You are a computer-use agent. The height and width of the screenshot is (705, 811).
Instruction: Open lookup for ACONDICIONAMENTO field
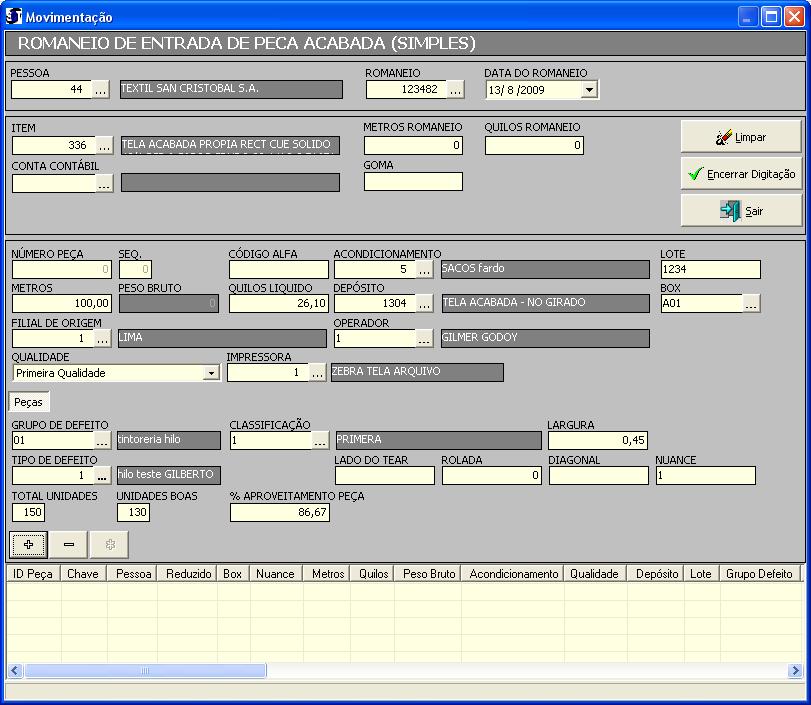[x=424, y=270]
